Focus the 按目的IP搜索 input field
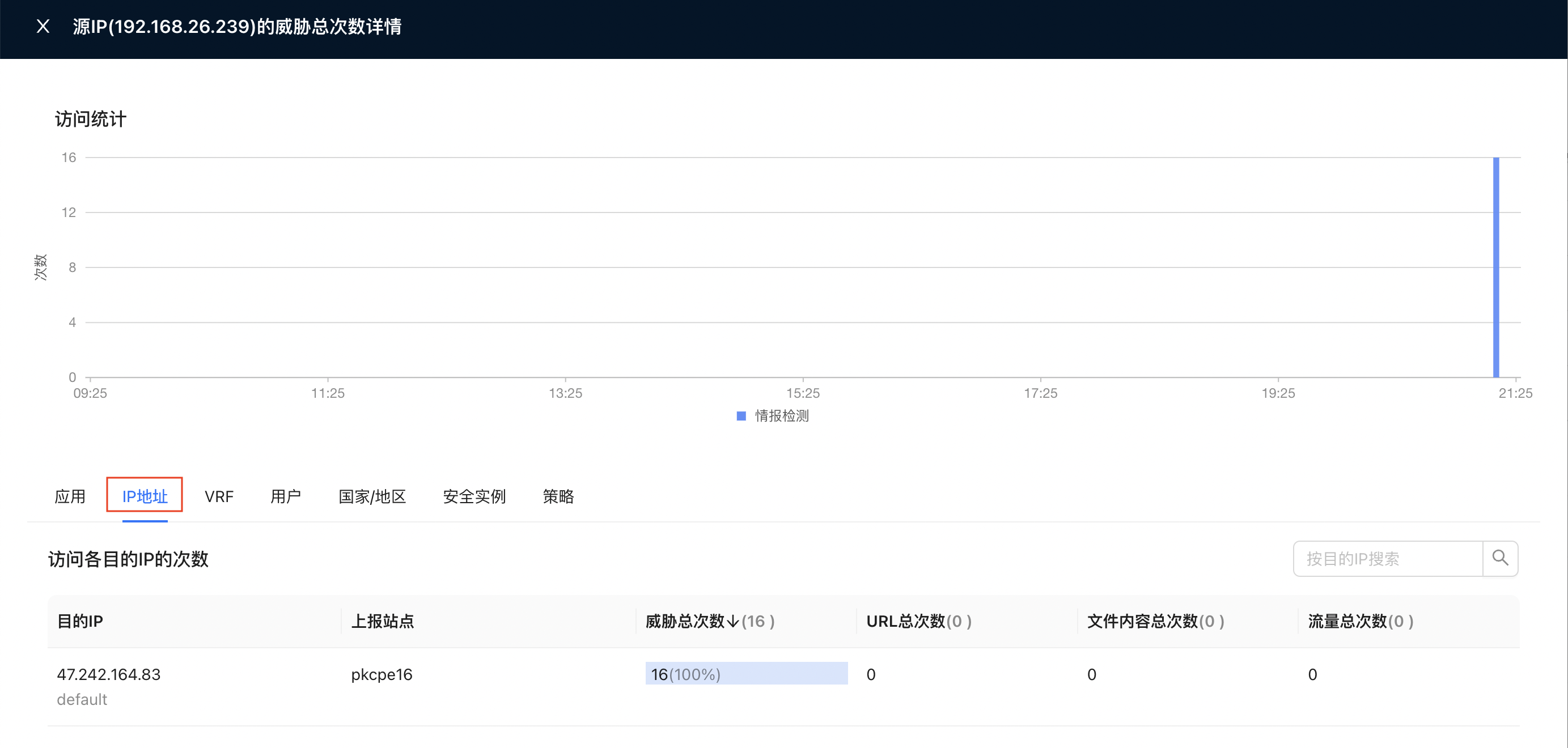The image size is (1568, 748). coord(1388,558)
